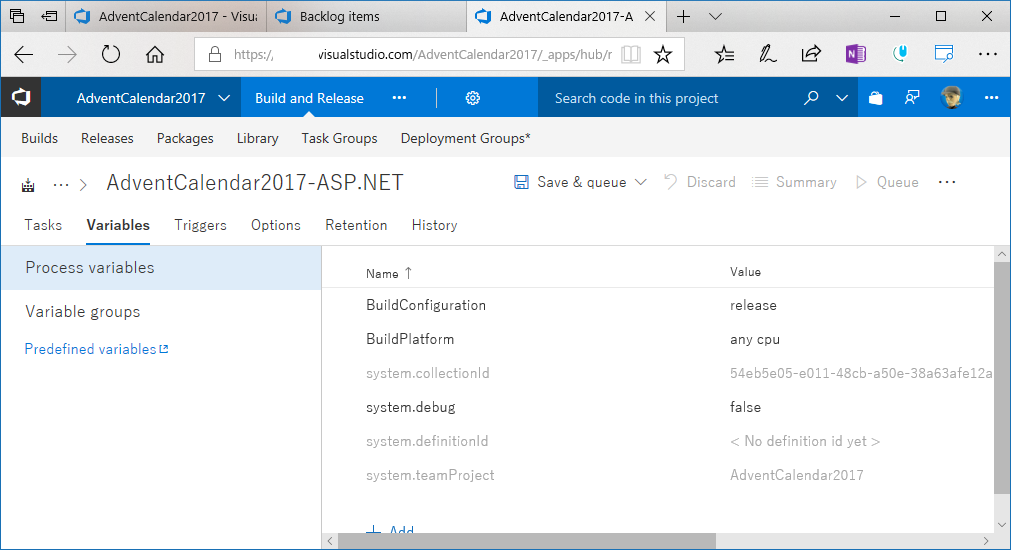Open the hub overflow ellipsis next to Build and Release
This screenshot has height=550, width=1011.
coord(399,98)
